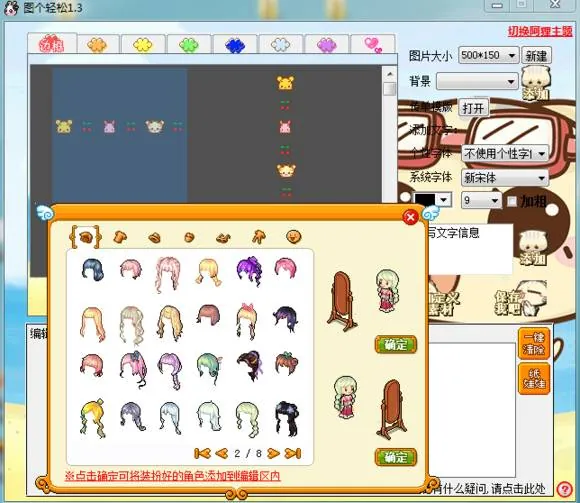Go to last hairstyle page
The width and height of the screenshot is (580, 503).
(293, 453)
